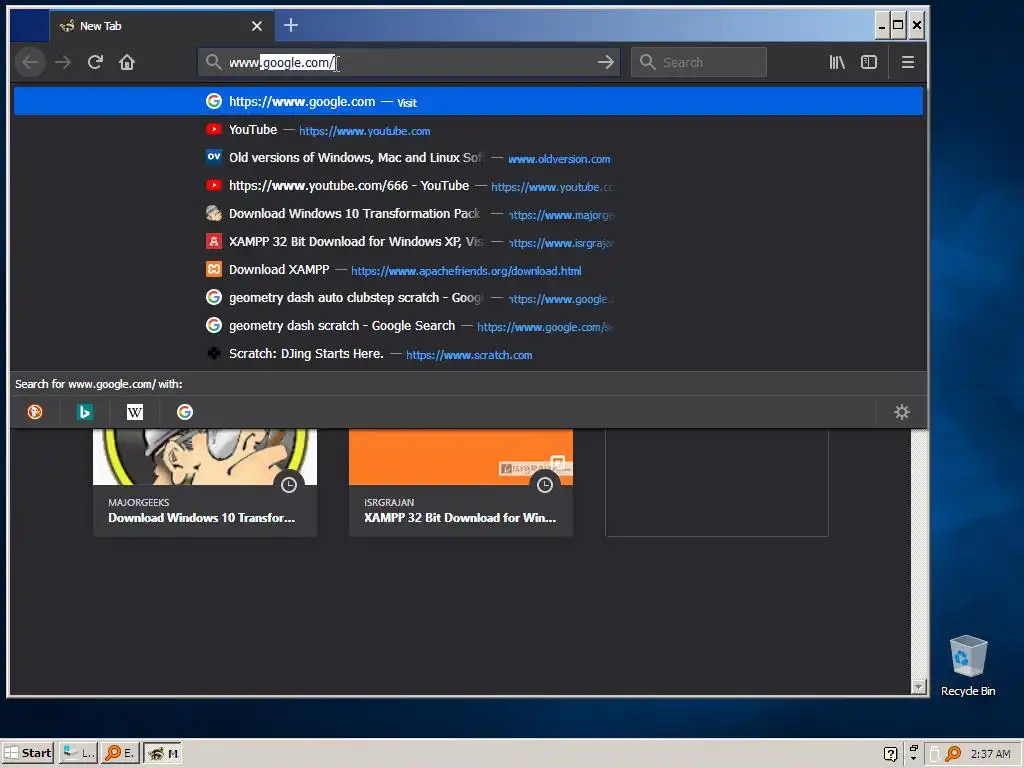1024x768 pixels.
Task: Select Download Windows 10 Transformation Pack suggestion
Action: point(468,214)
